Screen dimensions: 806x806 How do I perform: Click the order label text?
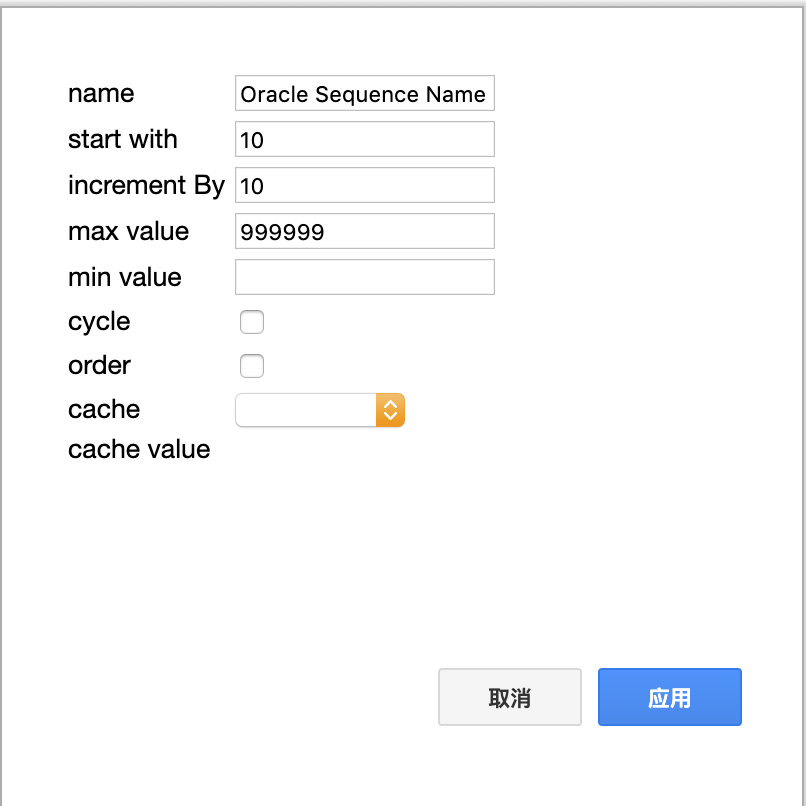[99, 365]
